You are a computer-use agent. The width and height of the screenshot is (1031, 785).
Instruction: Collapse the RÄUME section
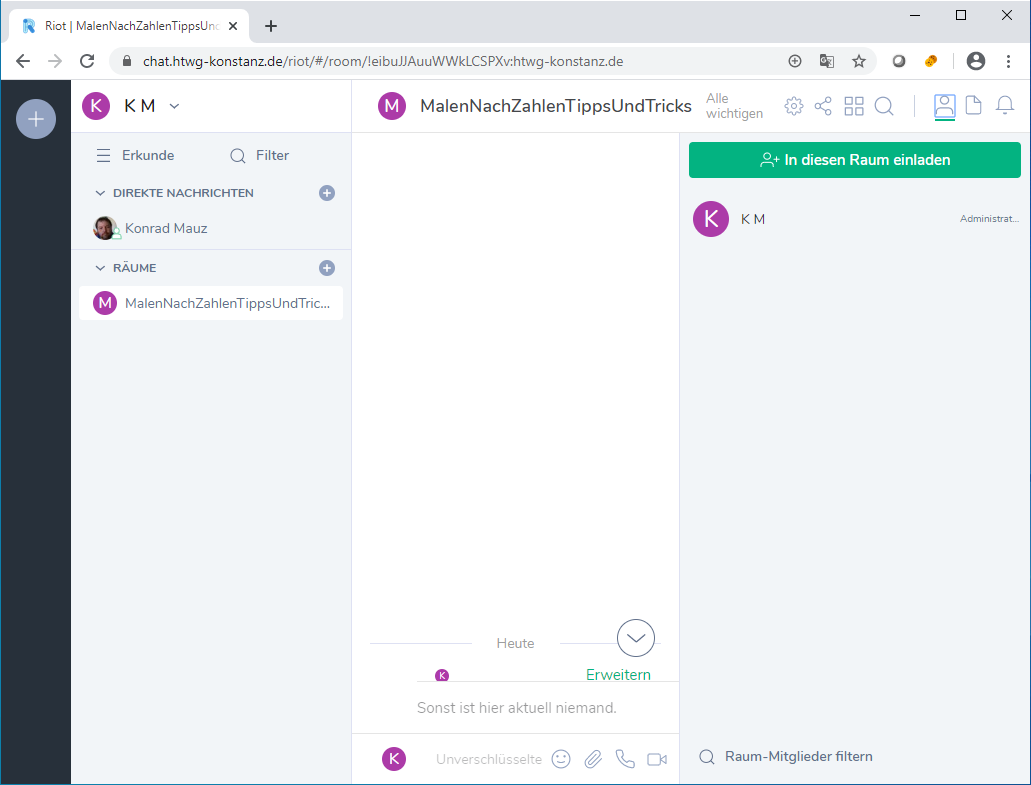100,268
